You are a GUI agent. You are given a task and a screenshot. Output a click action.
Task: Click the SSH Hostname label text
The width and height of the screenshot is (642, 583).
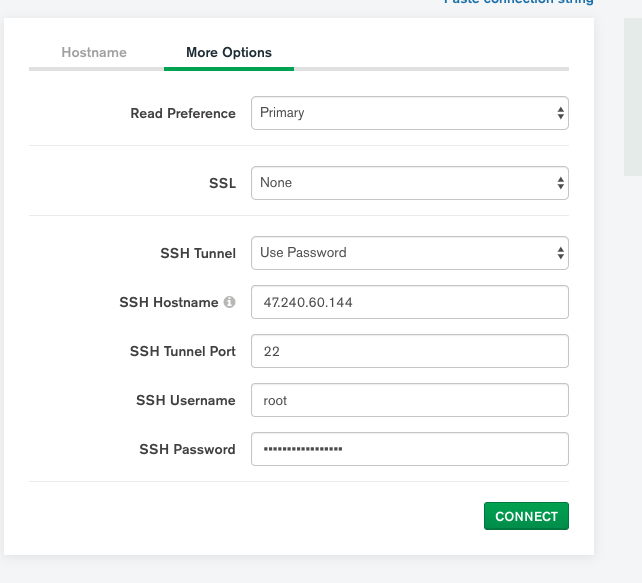168,303
